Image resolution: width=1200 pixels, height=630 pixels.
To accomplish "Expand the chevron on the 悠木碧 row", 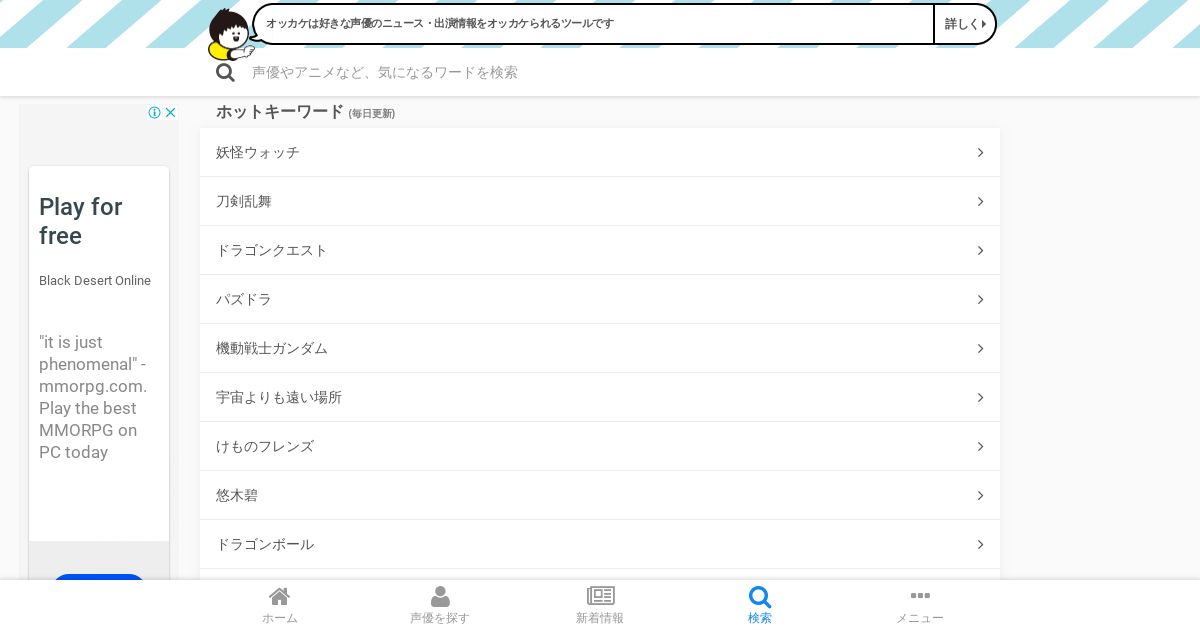I will [980, 496].
